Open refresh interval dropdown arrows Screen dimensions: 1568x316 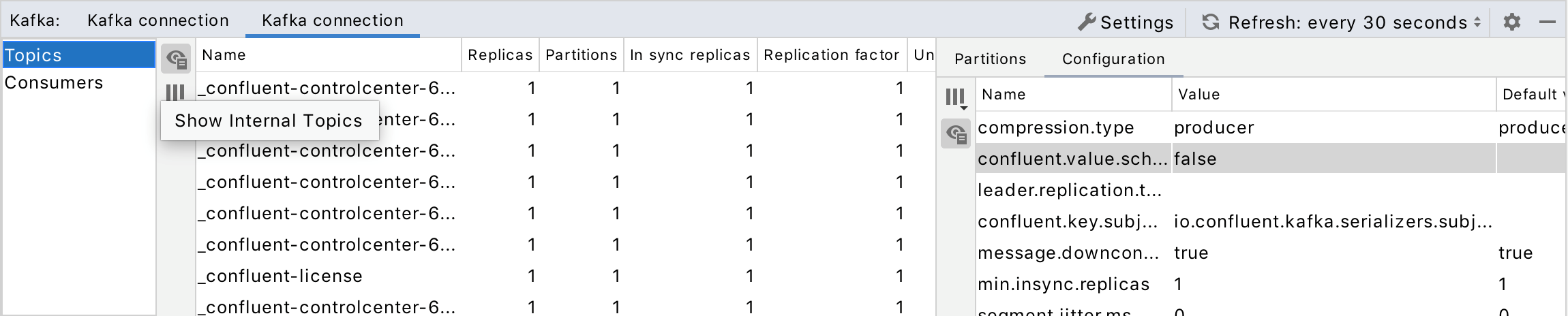click(x=1477, y=22)
